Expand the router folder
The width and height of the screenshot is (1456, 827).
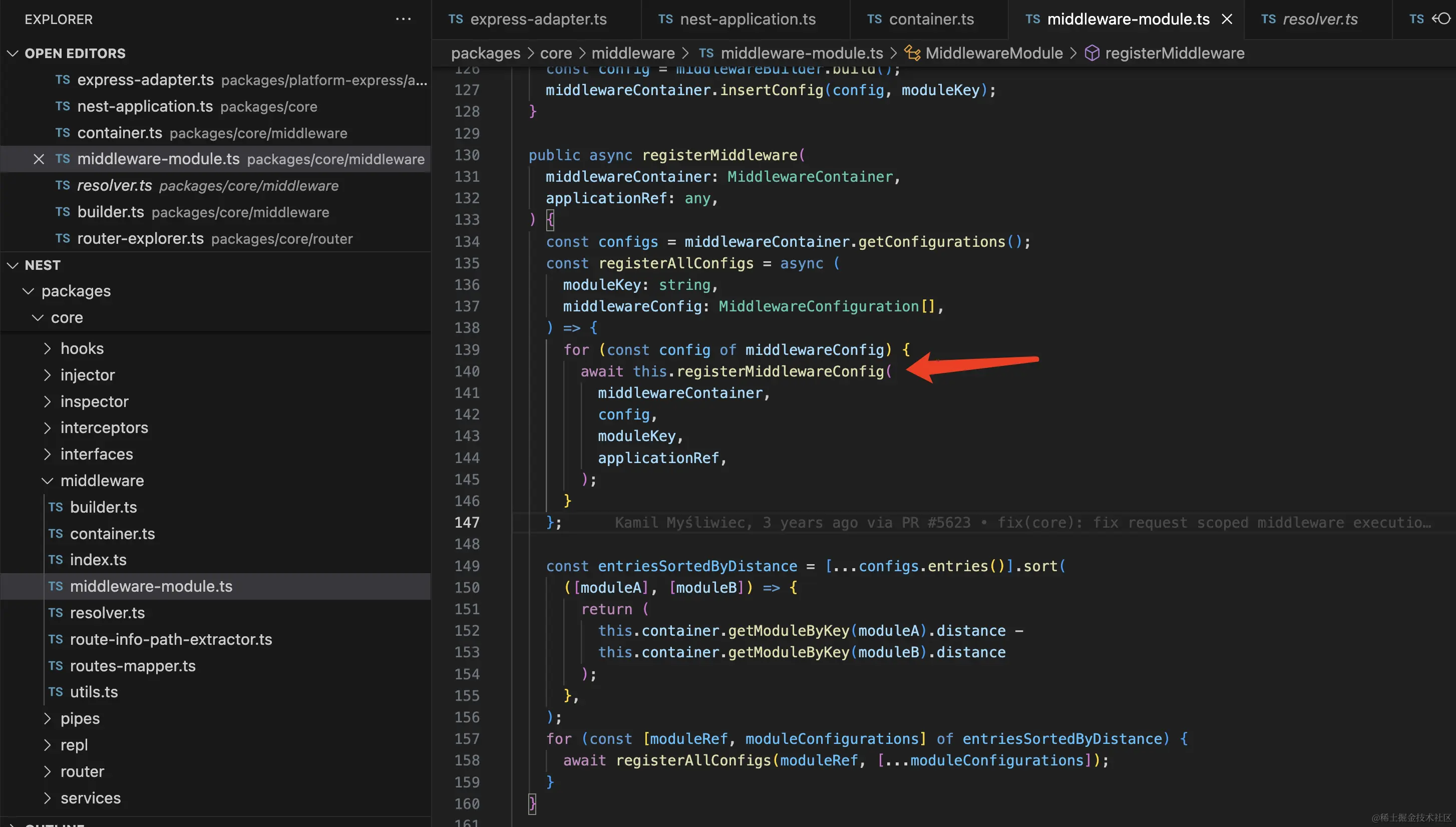click(x=47, y=771)
